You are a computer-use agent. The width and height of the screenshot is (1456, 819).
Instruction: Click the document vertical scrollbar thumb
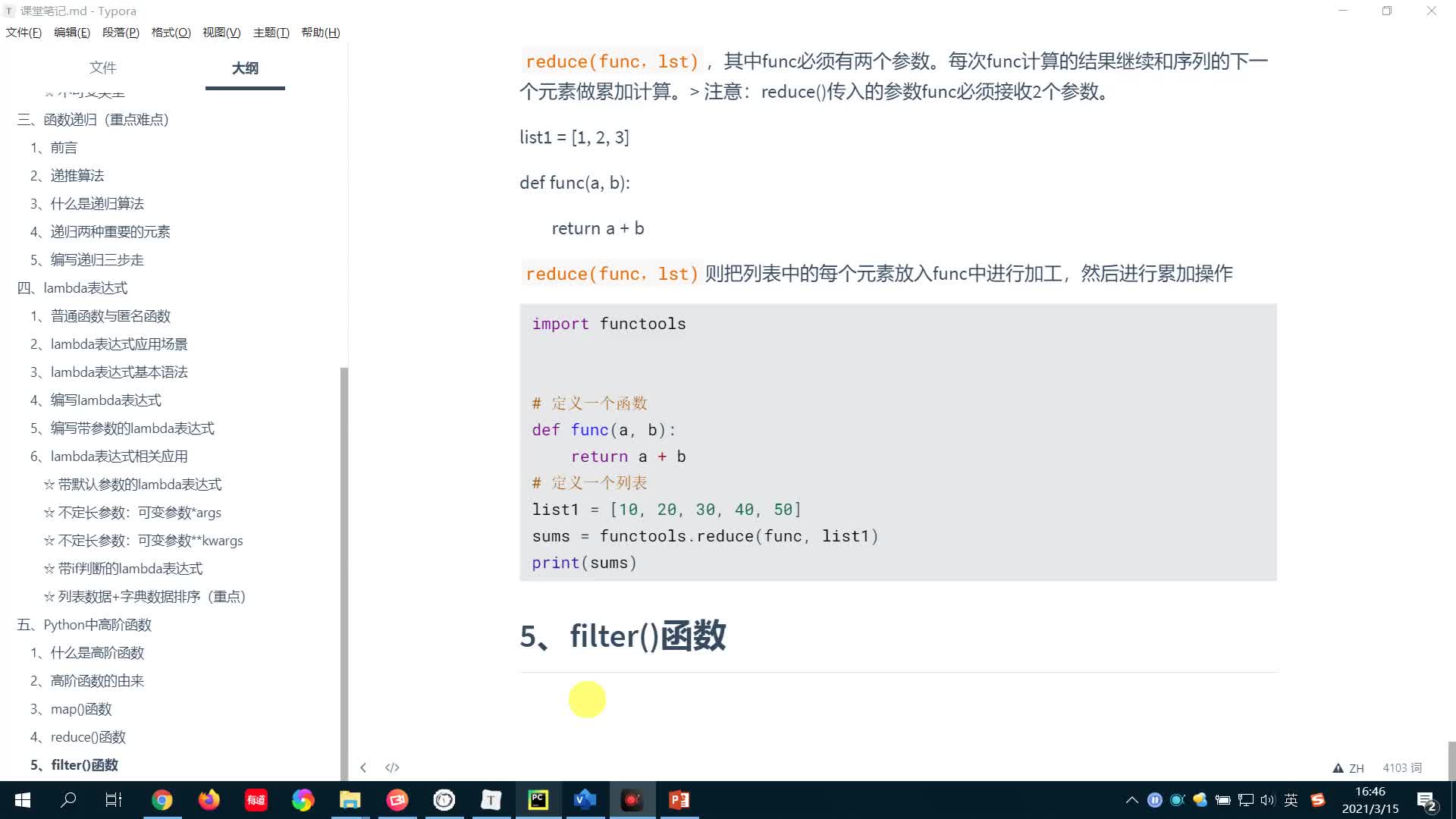pos(1451,760)
